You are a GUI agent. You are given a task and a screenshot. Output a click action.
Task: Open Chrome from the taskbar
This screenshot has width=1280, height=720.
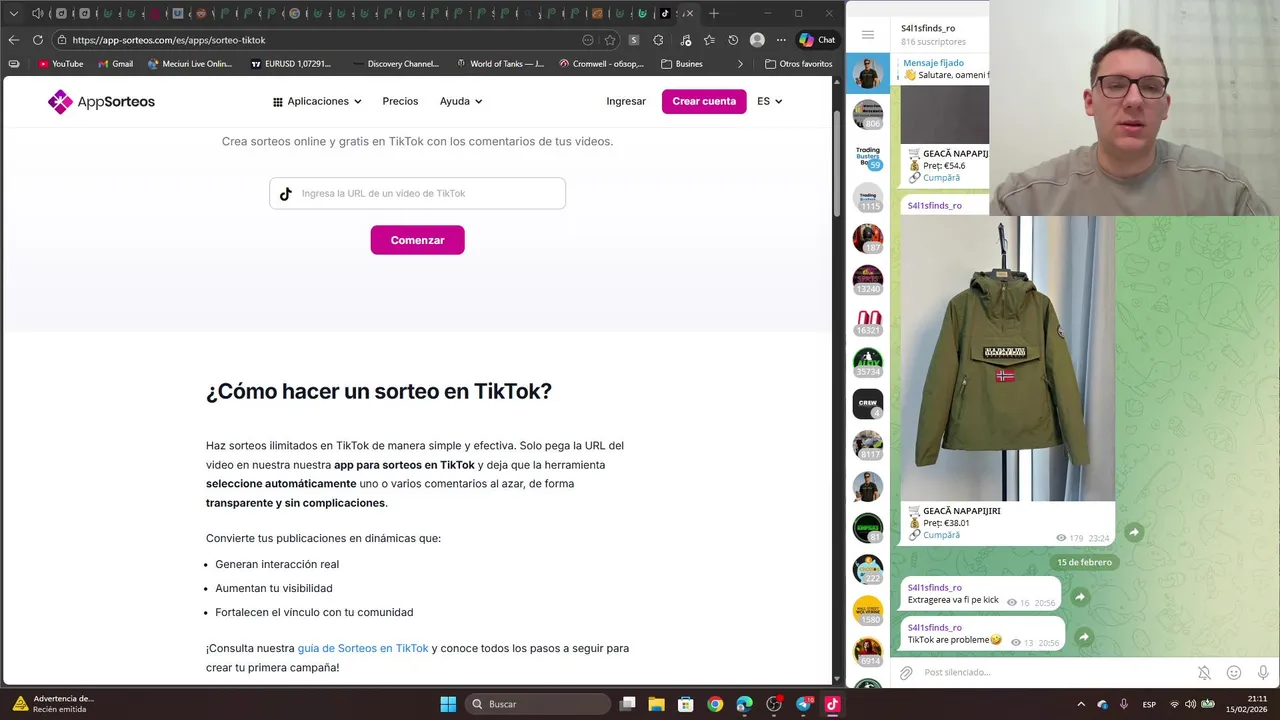tap(715, 704)
